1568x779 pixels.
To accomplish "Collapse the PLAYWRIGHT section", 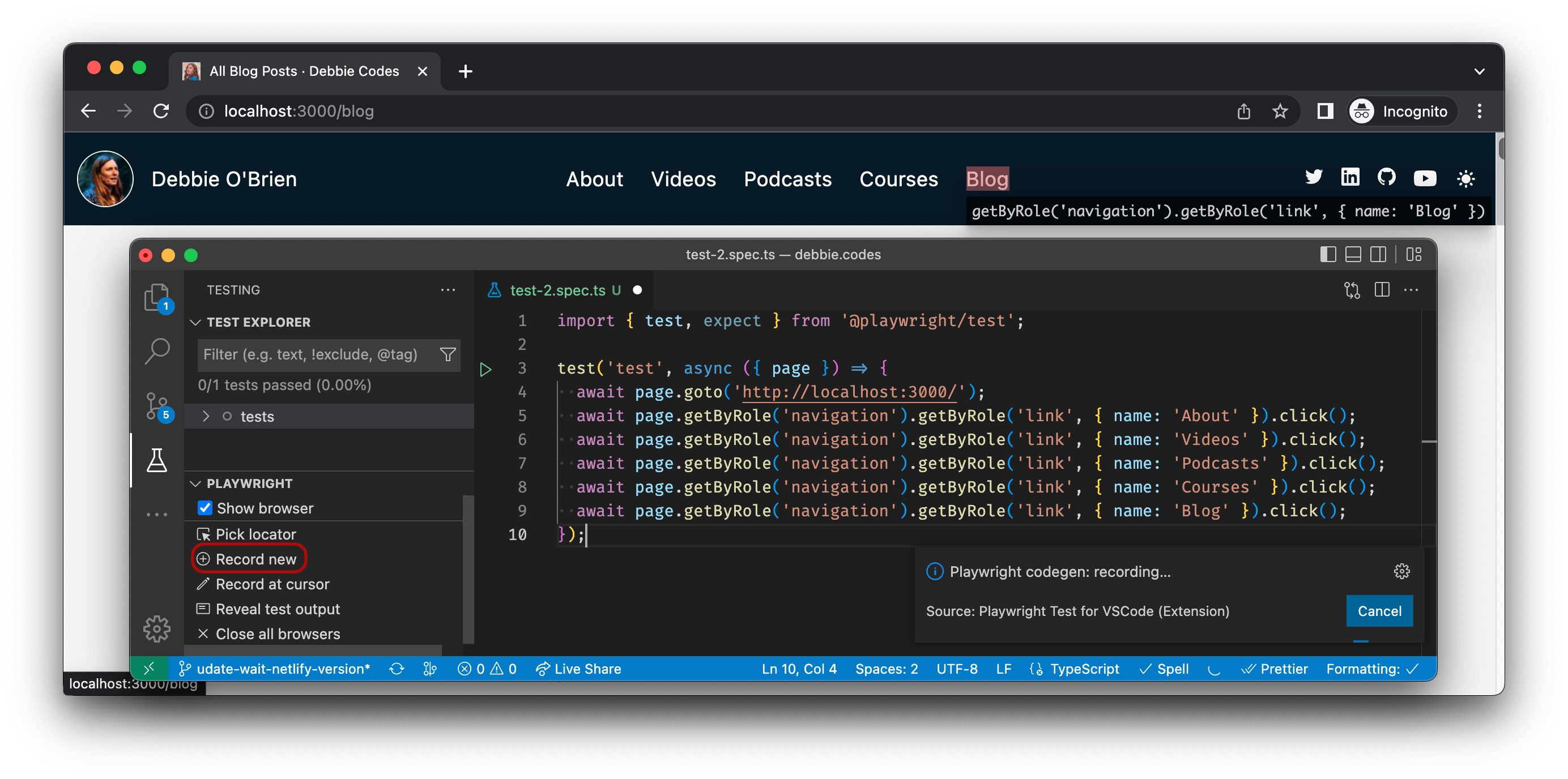I will [x=195, y=483].
